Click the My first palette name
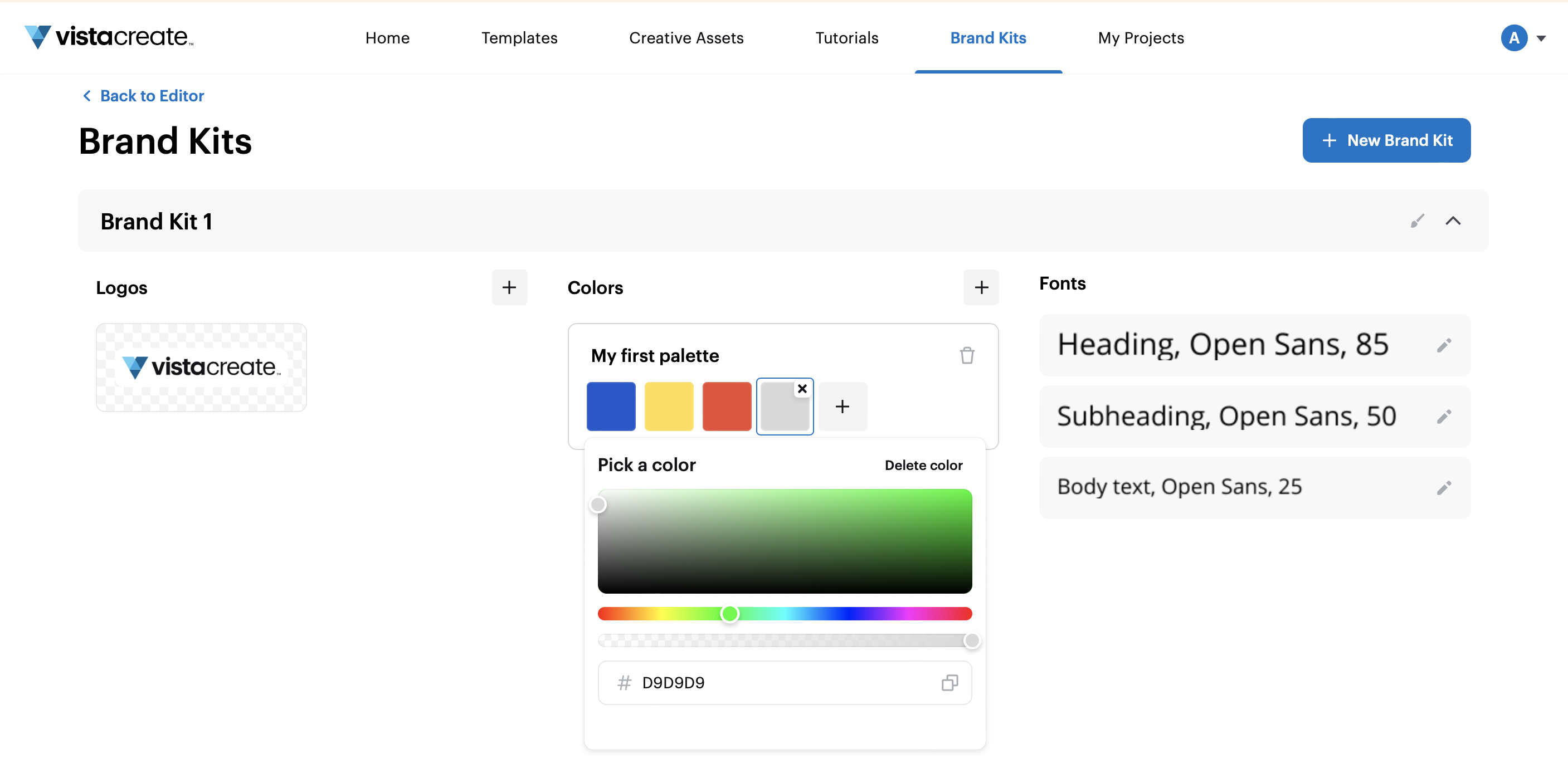Screen dimensions: 1568x783 [655, 355]
